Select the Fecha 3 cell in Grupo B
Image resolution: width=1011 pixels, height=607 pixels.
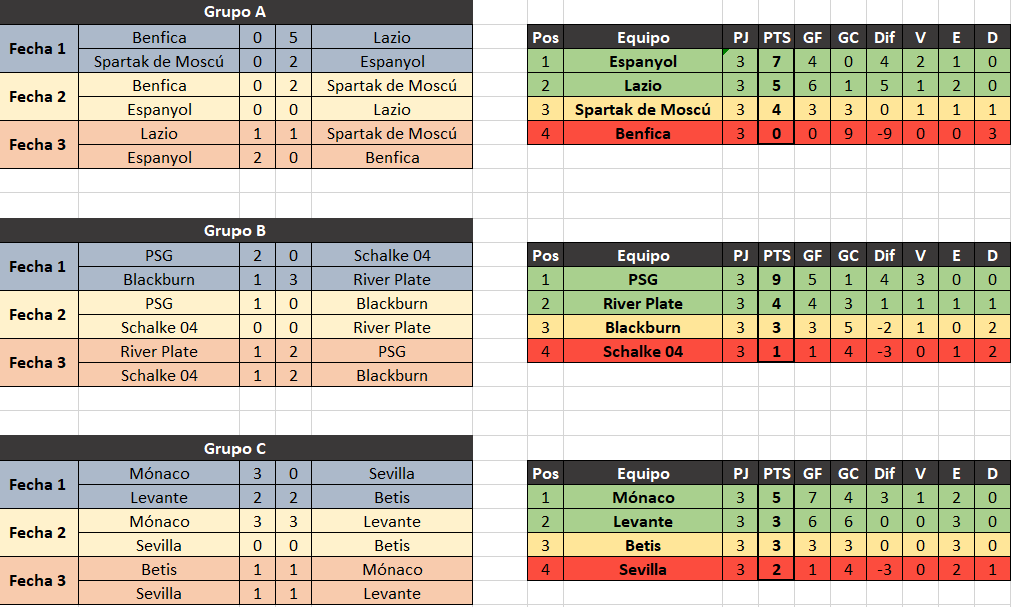(x=39, y=363)
